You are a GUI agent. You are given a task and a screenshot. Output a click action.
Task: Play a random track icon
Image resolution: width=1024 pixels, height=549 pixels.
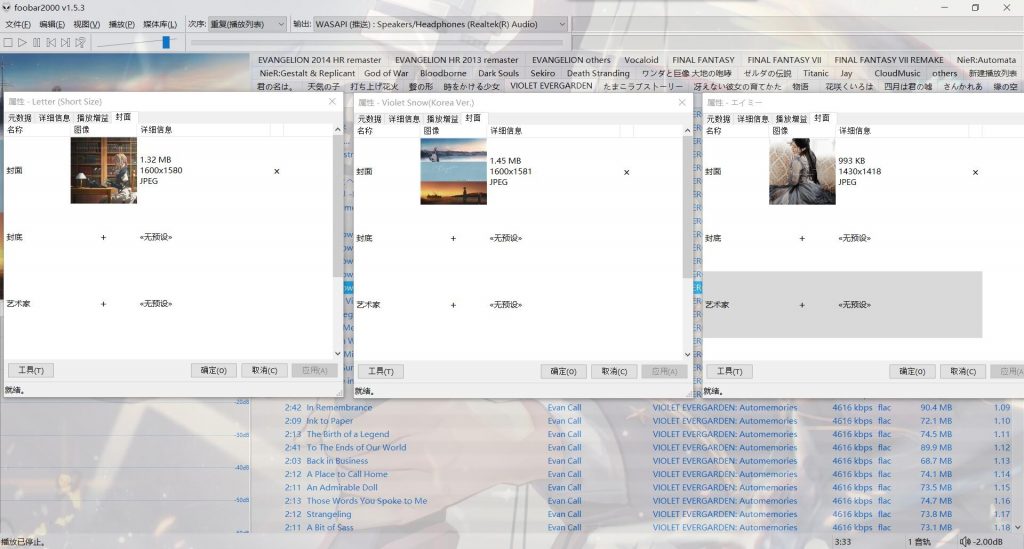[x=80, y=42]
